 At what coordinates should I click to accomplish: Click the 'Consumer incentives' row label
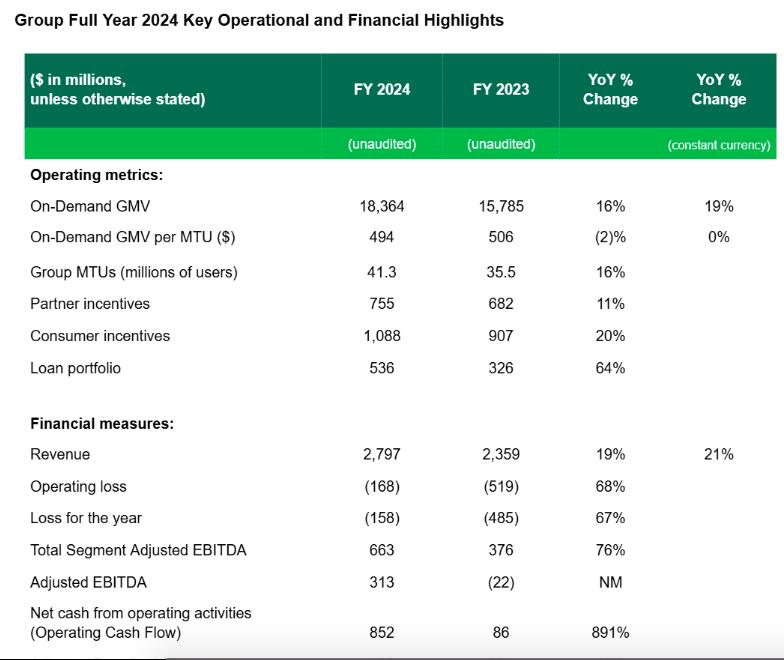[x=100, y=336]
